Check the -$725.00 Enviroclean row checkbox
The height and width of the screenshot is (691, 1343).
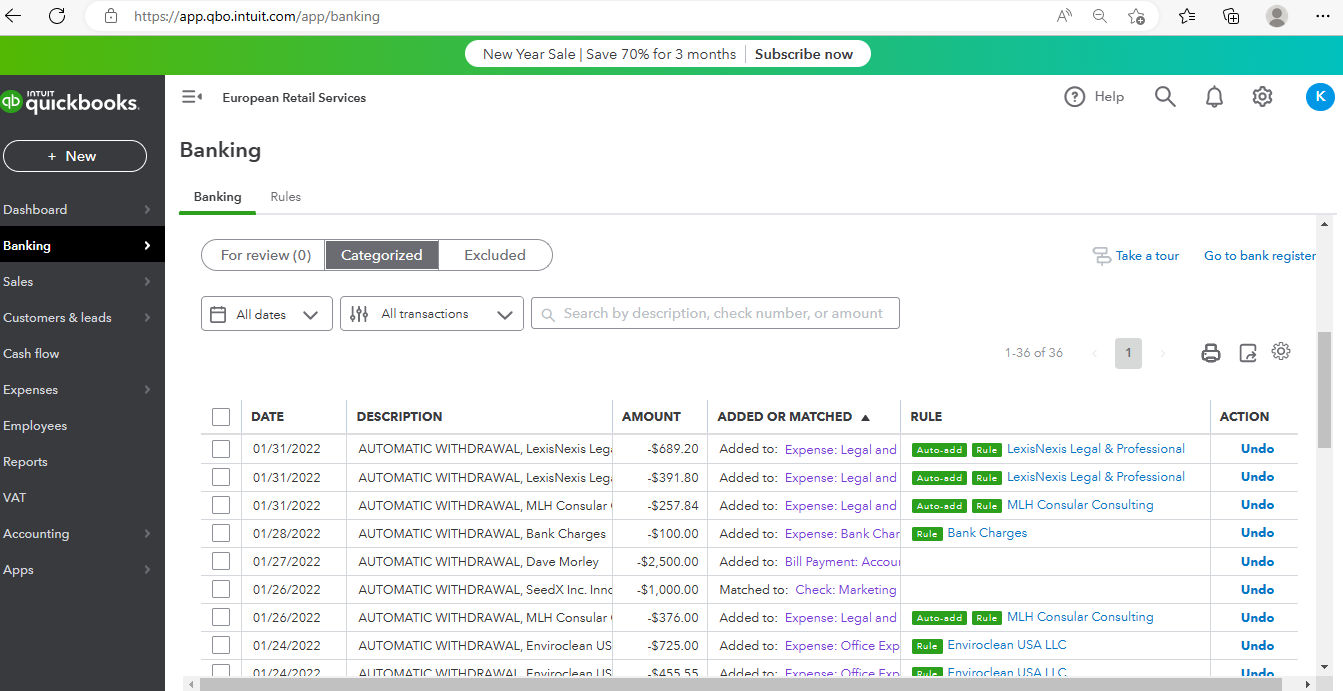click(221, 645)
